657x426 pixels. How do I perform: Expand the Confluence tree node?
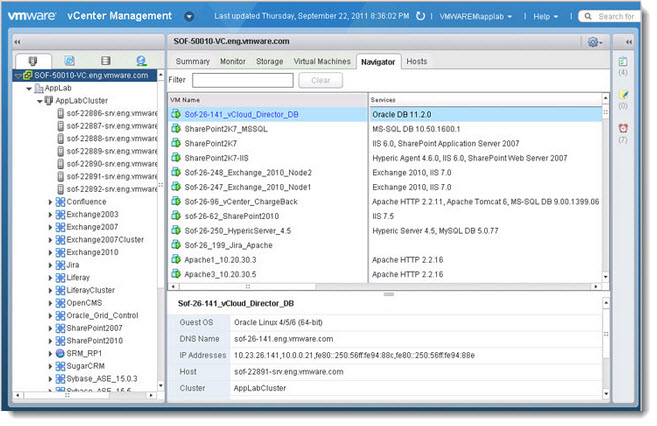50,202
